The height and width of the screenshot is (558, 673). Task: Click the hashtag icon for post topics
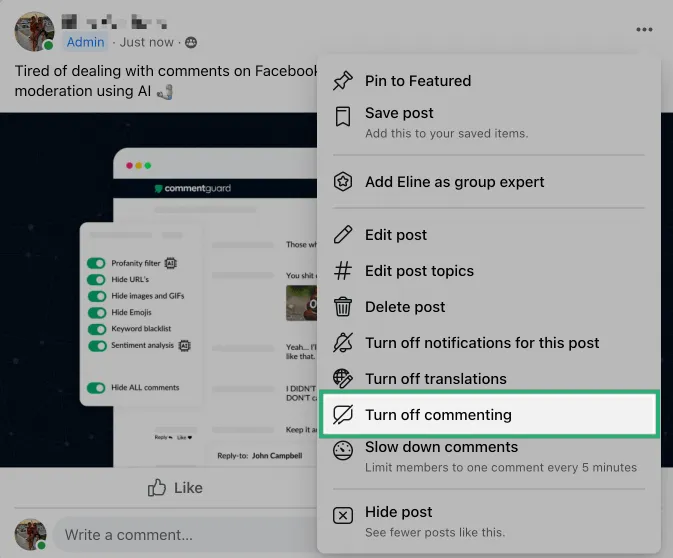[x=343, y=271]
